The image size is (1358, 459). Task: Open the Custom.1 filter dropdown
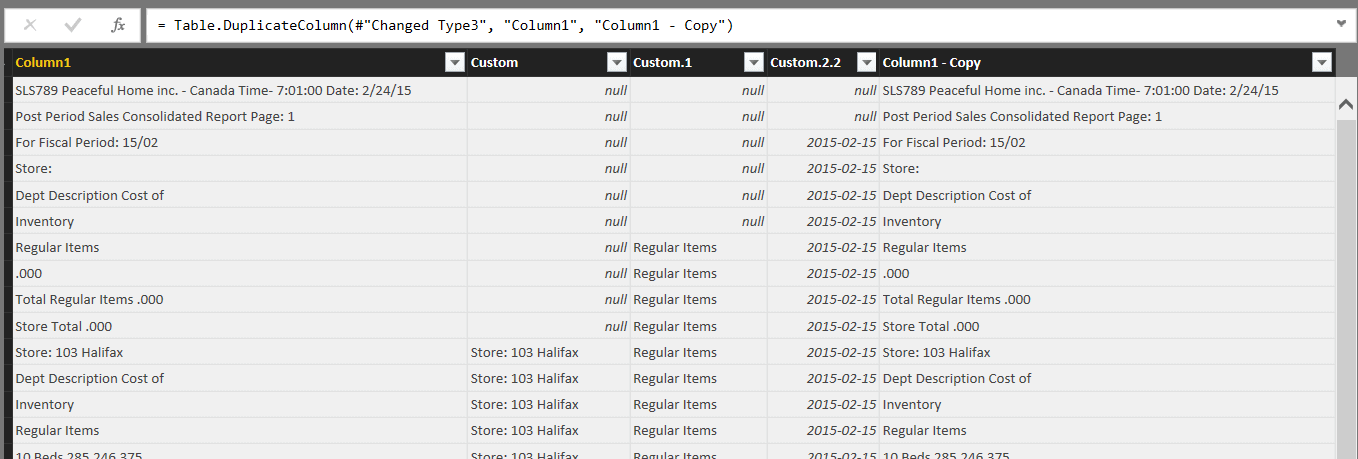pos(753,63)
